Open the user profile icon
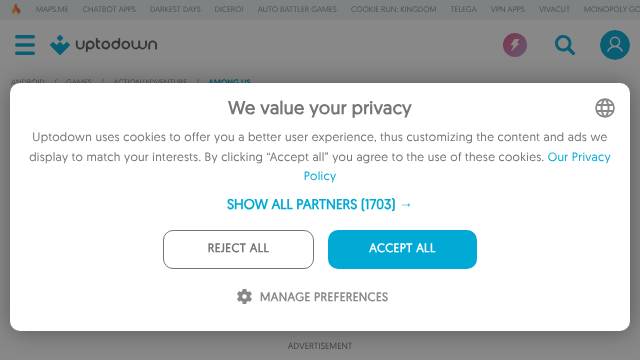This screenshot has height=360, width=640. click(614, 45)
